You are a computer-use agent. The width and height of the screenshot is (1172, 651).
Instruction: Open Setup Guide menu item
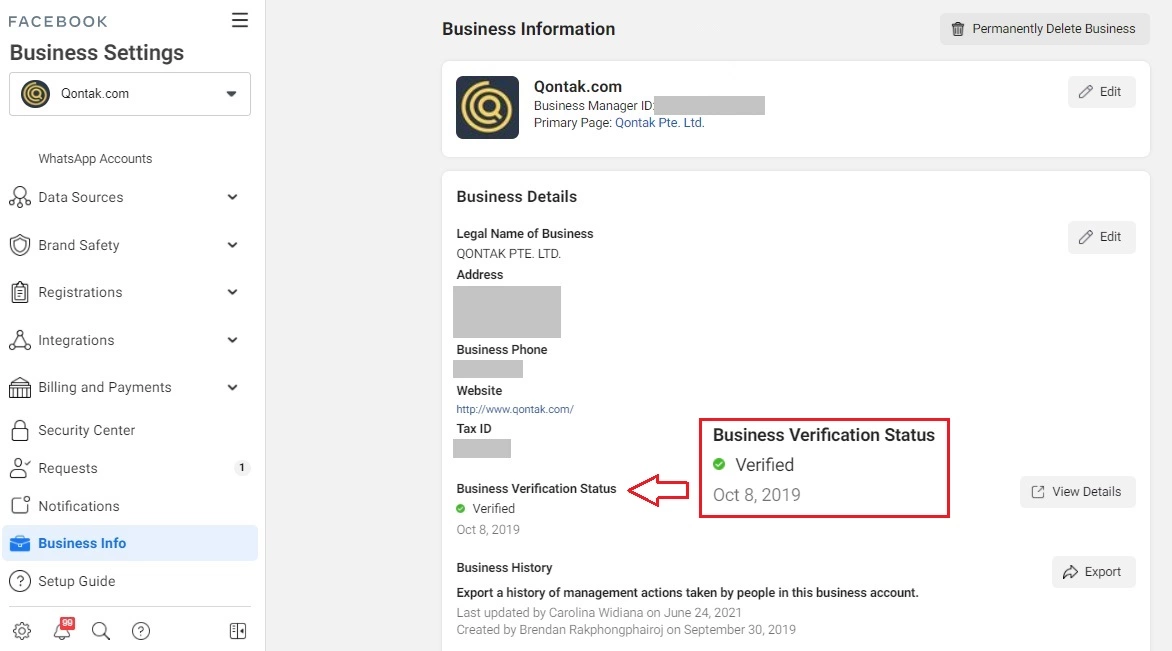[77, 581]
